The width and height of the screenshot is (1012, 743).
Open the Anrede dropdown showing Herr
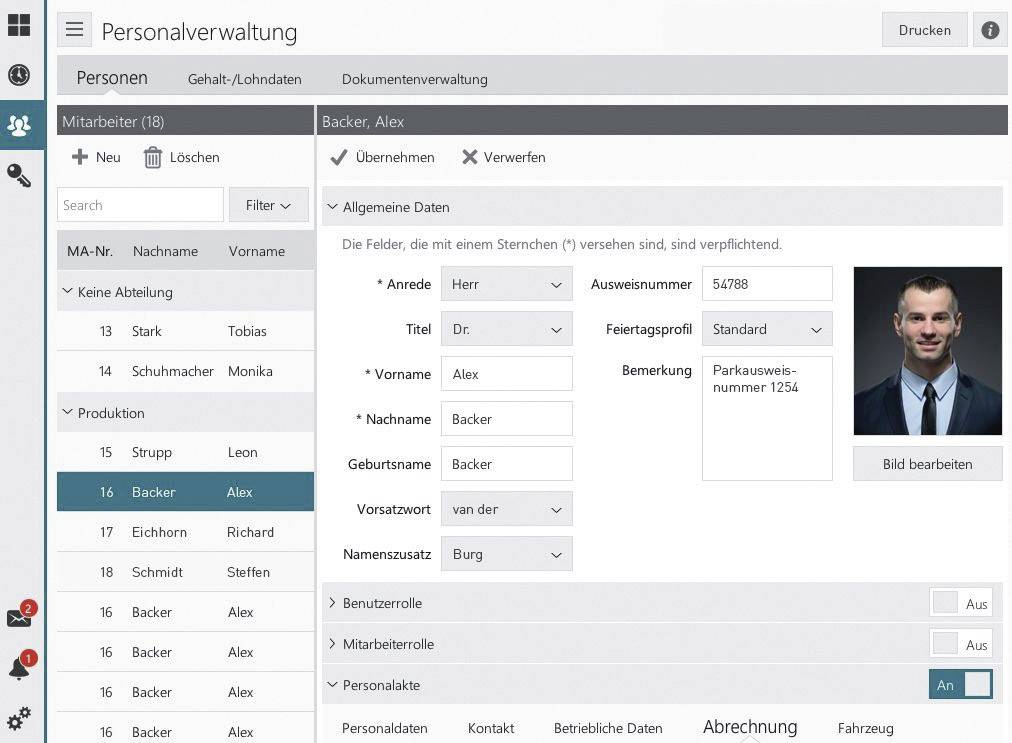coord(505,284)
